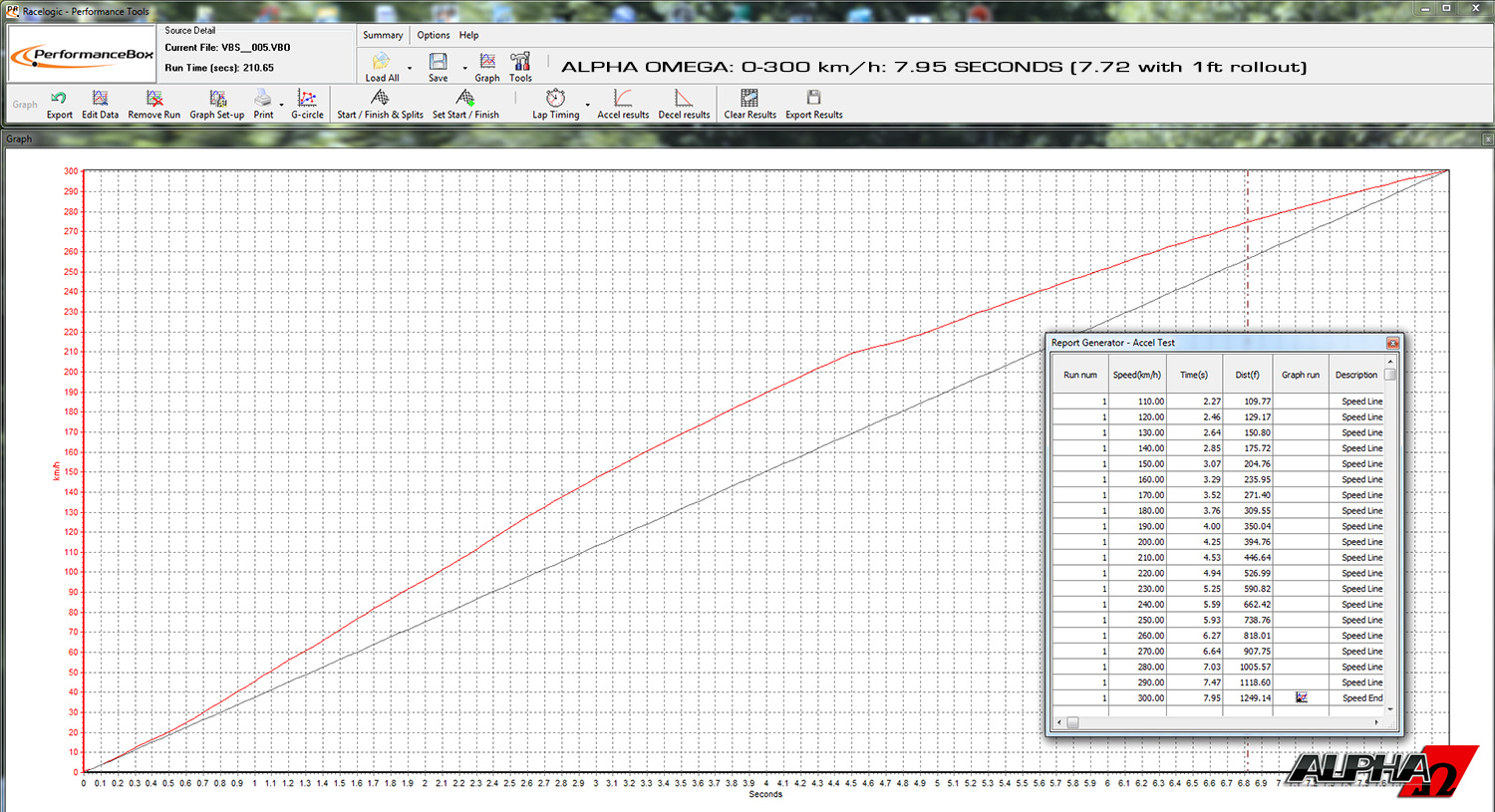The image size is (1495, 812).
Task: Click the Graph run column header
Action: (1301, 376)
